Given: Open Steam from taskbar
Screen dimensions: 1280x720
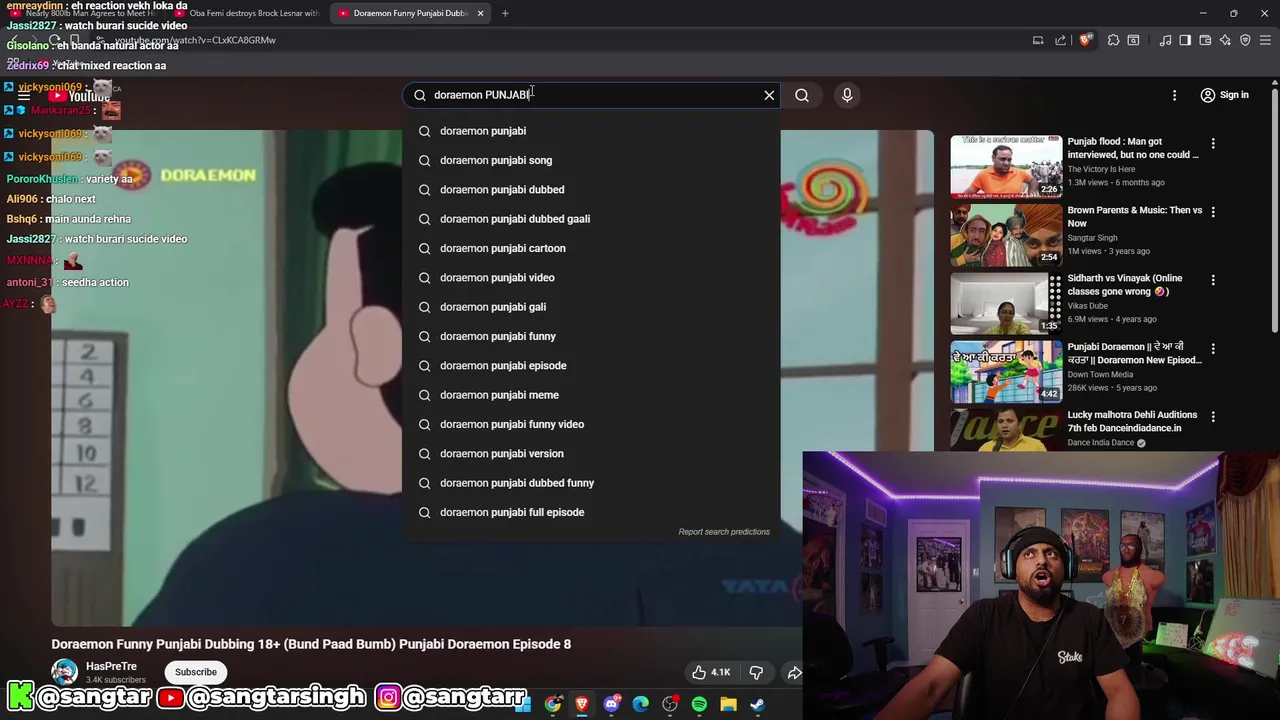Looking at the screenshot, I should 757,704.
